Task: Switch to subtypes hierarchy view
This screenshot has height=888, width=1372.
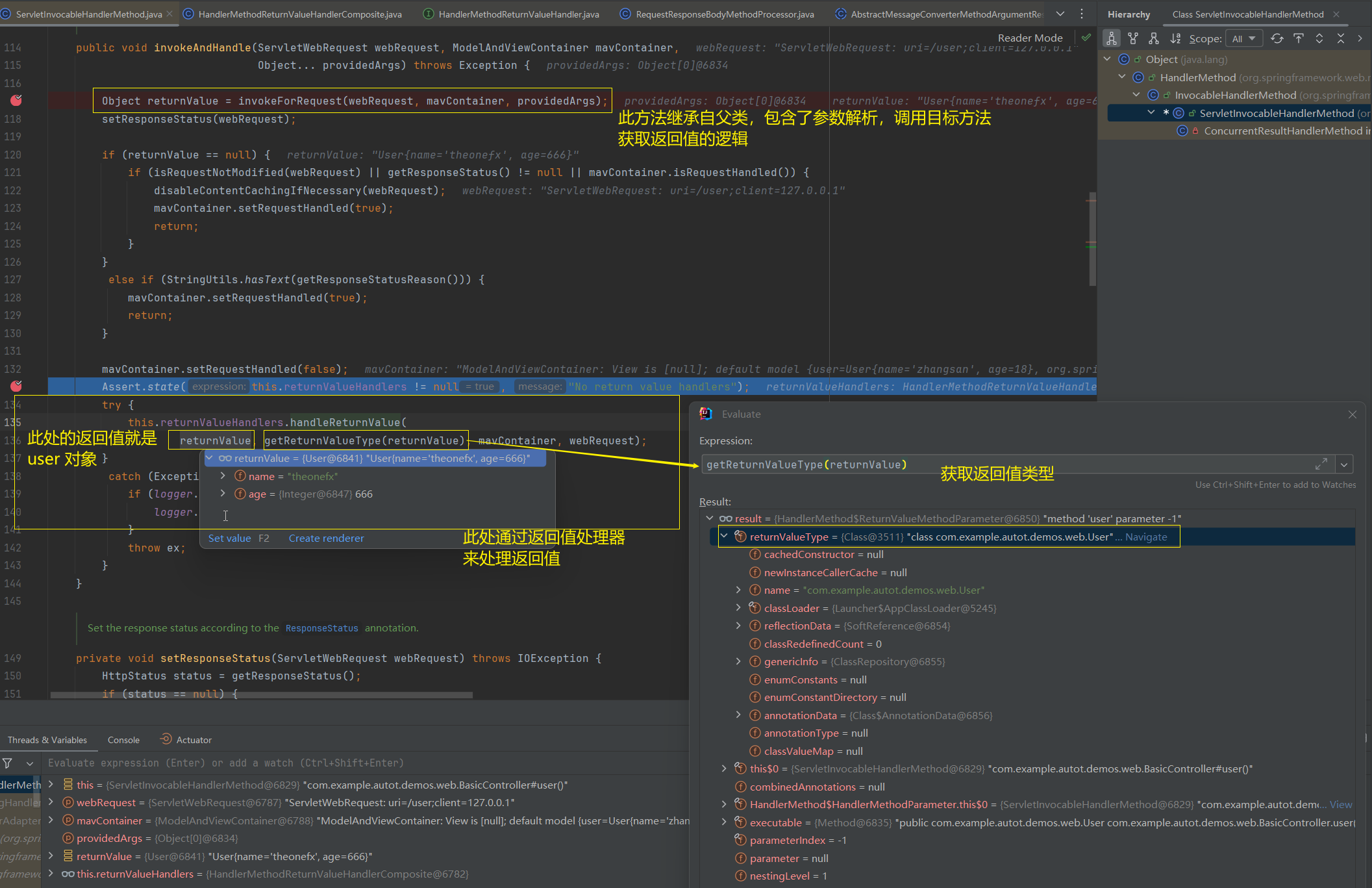Action: click(1154, 39)
